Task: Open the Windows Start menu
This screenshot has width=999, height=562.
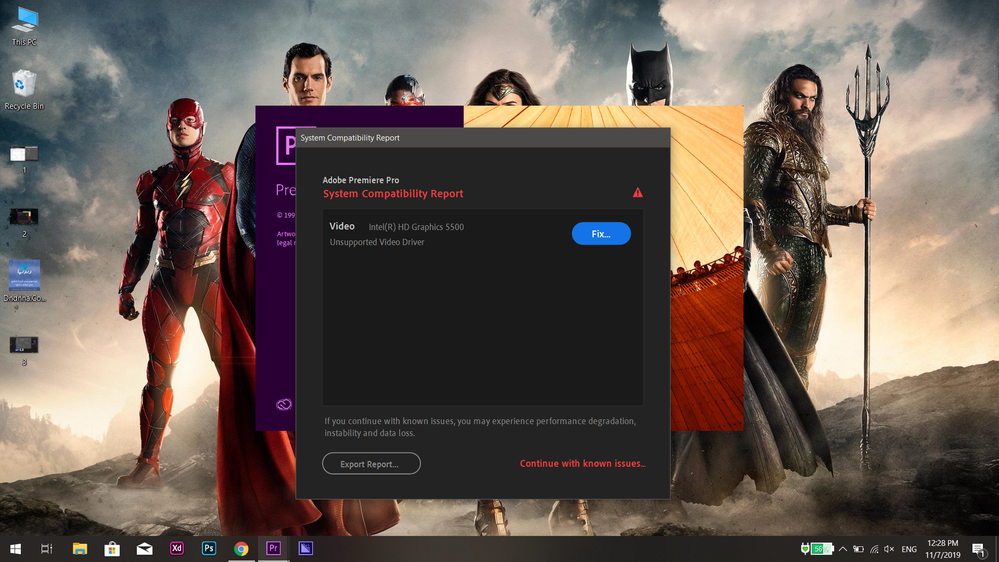Action: click(x=15, y=549)
